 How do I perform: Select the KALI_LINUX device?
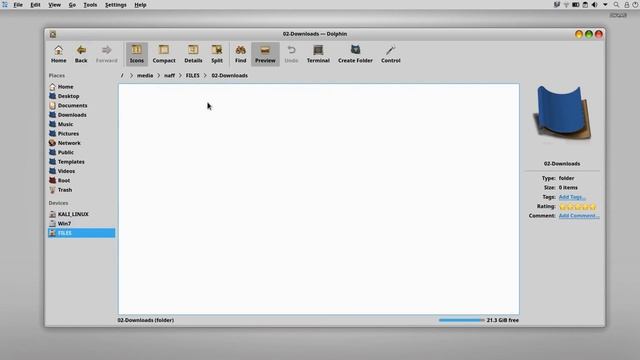pyautogui.click(x=81, y=214)
